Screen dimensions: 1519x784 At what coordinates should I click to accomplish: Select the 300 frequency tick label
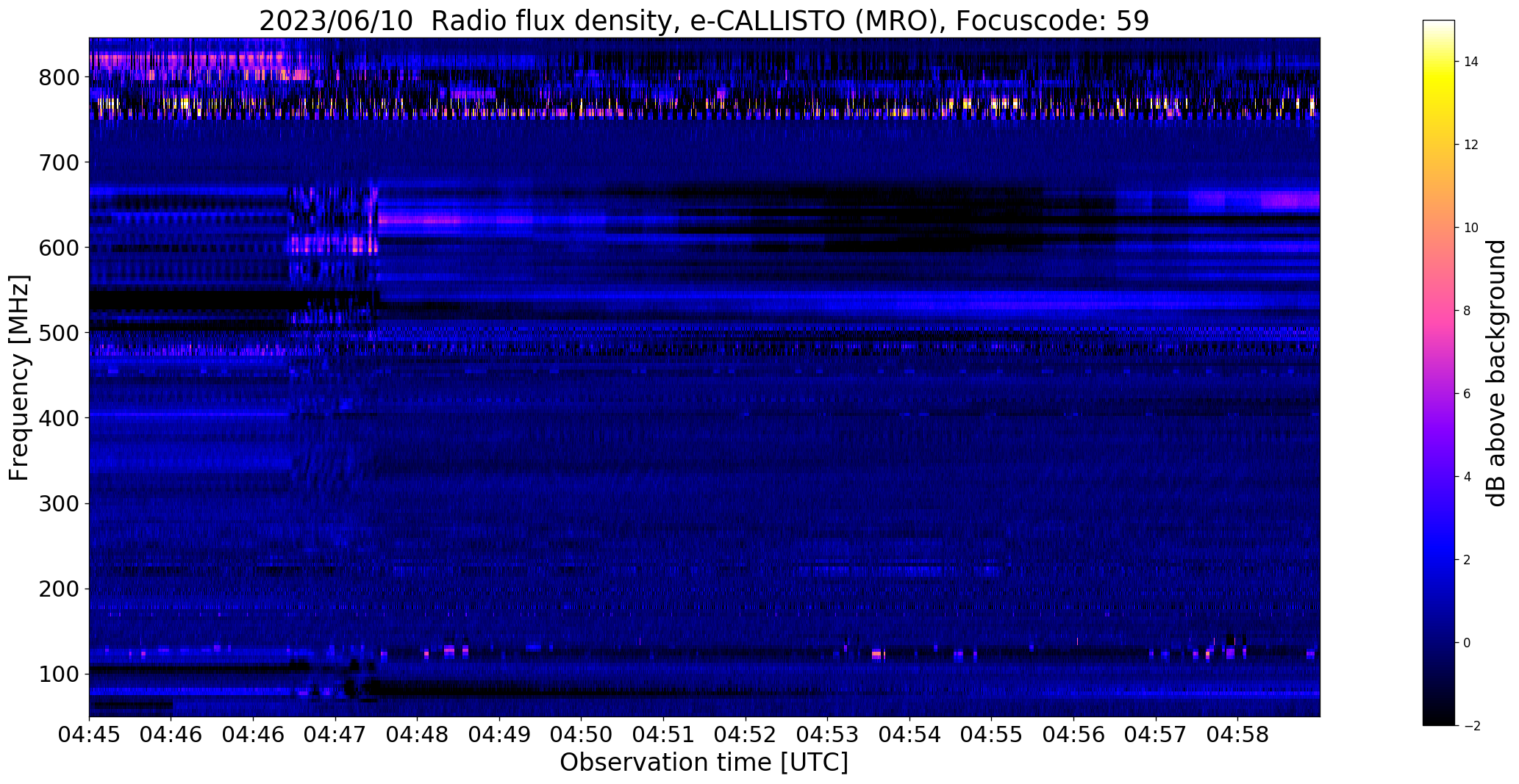(x=59, y=503)
